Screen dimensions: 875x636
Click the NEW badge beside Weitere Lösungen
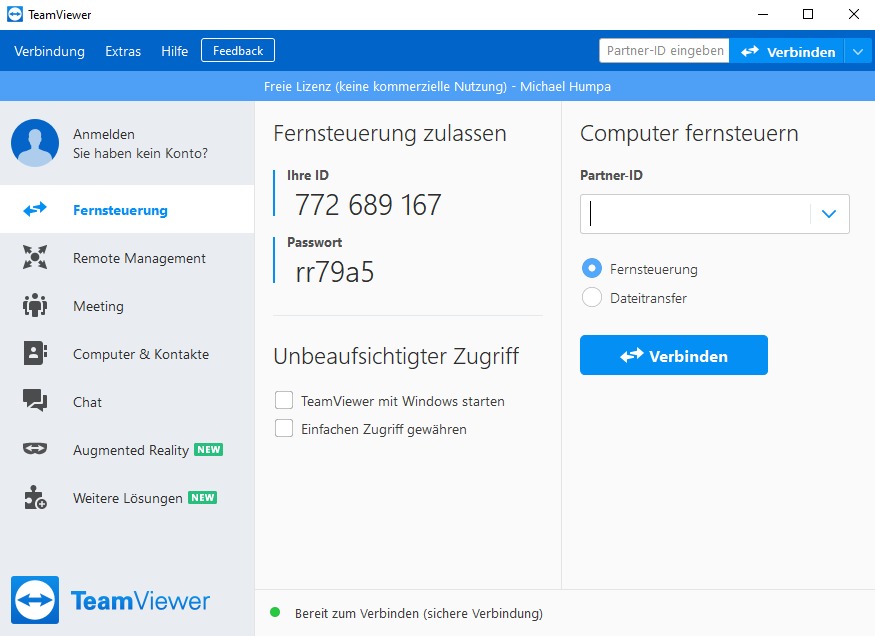[203, 498]
